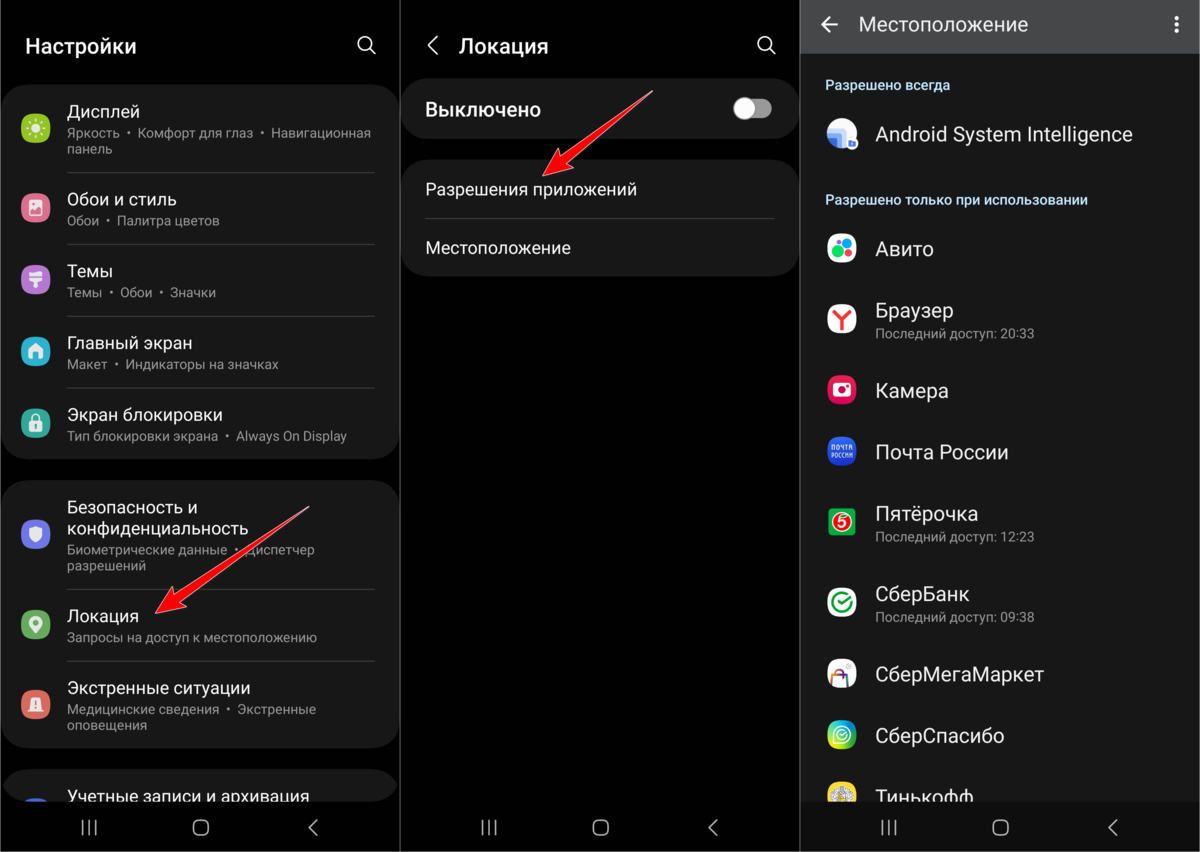Select the Камера app name
This screenshot has height=852, width=1200.
[x=912, y=391]
